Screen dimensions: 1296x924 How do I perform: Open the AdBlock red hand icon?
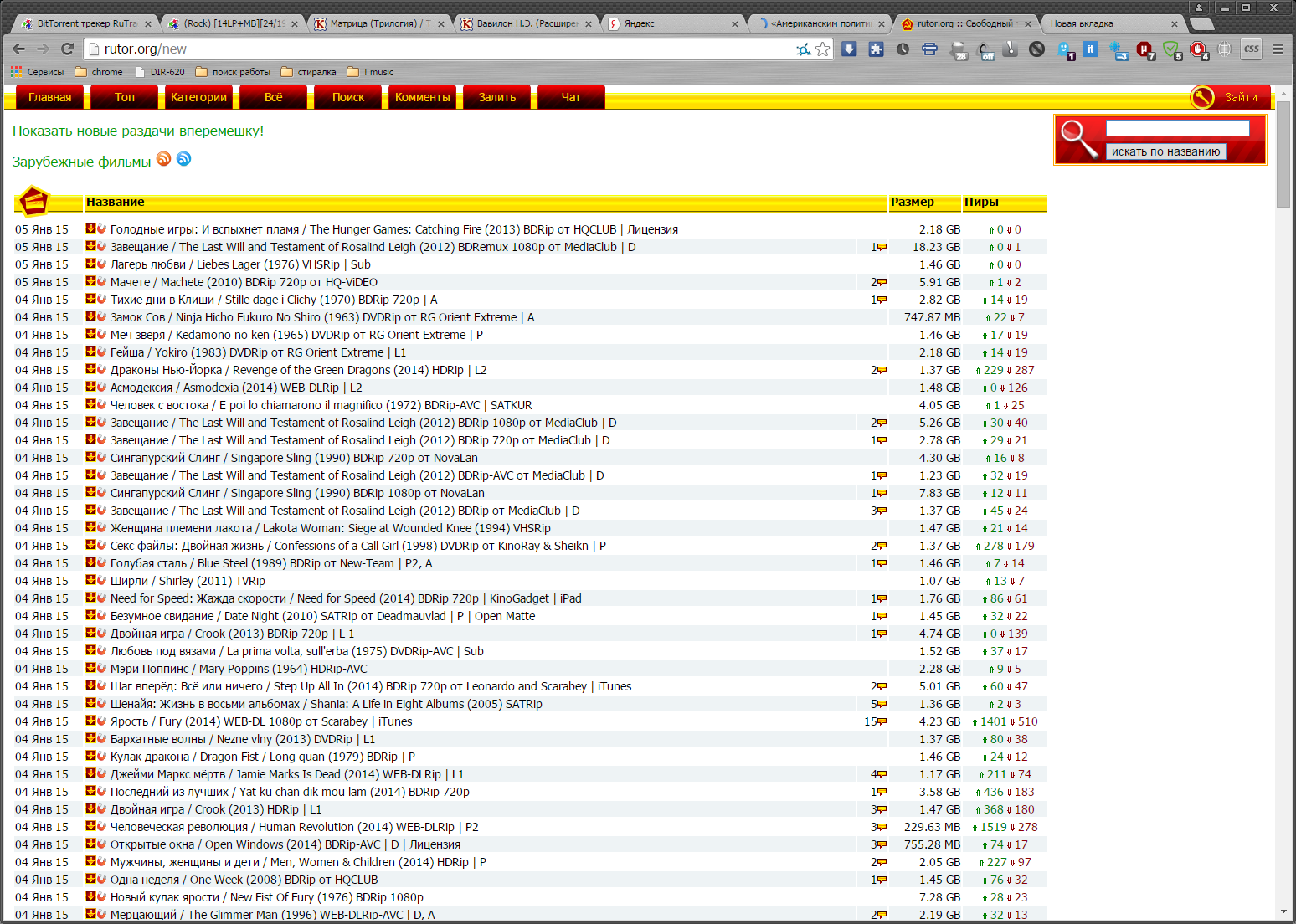click(x=1198, y=50)
